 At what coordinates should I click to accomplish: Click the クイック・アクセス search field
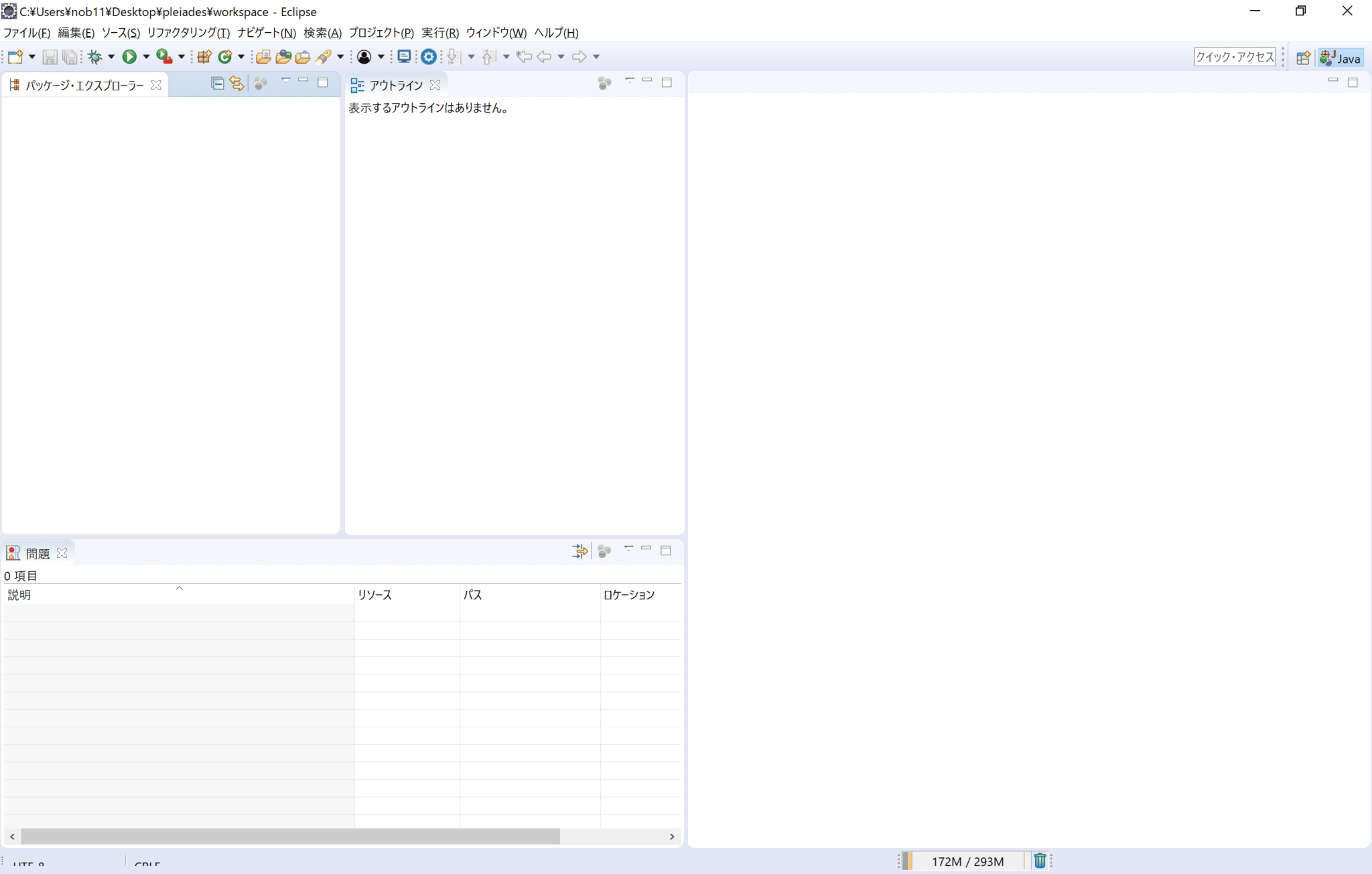tap(1235, 57)
